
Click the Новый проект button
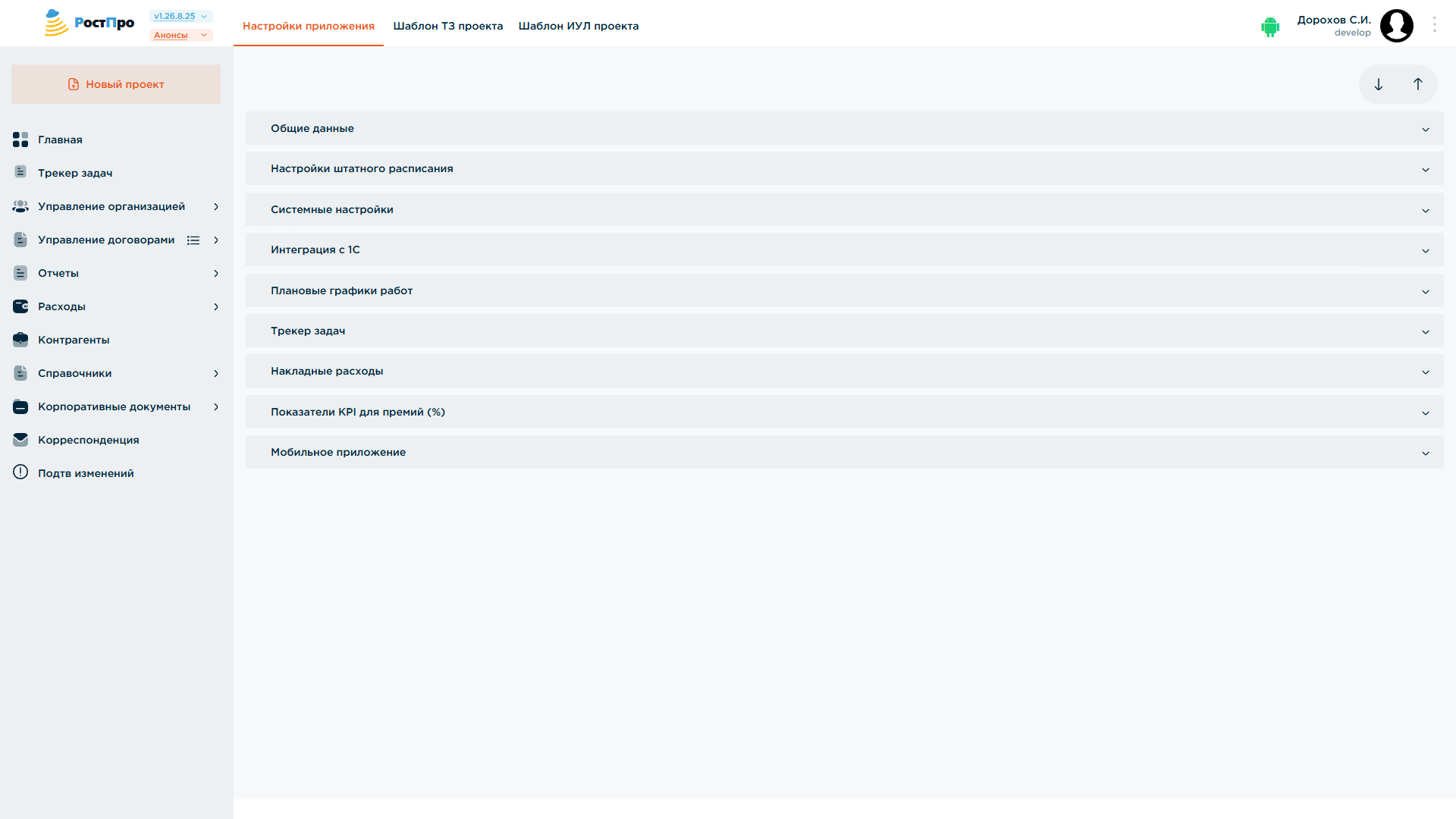coord(116,84)
